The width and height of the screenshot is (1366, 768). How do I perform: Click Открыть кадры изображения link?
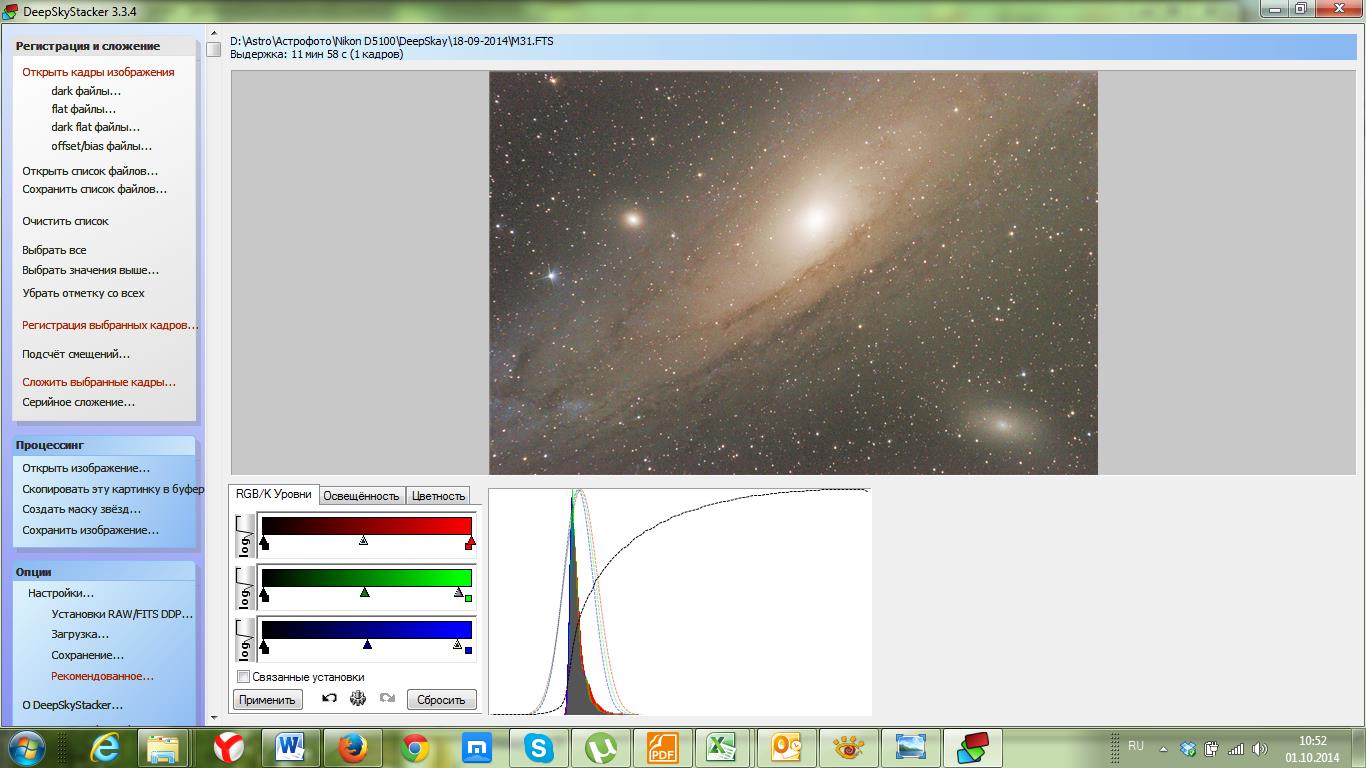(x=98, y=72)
